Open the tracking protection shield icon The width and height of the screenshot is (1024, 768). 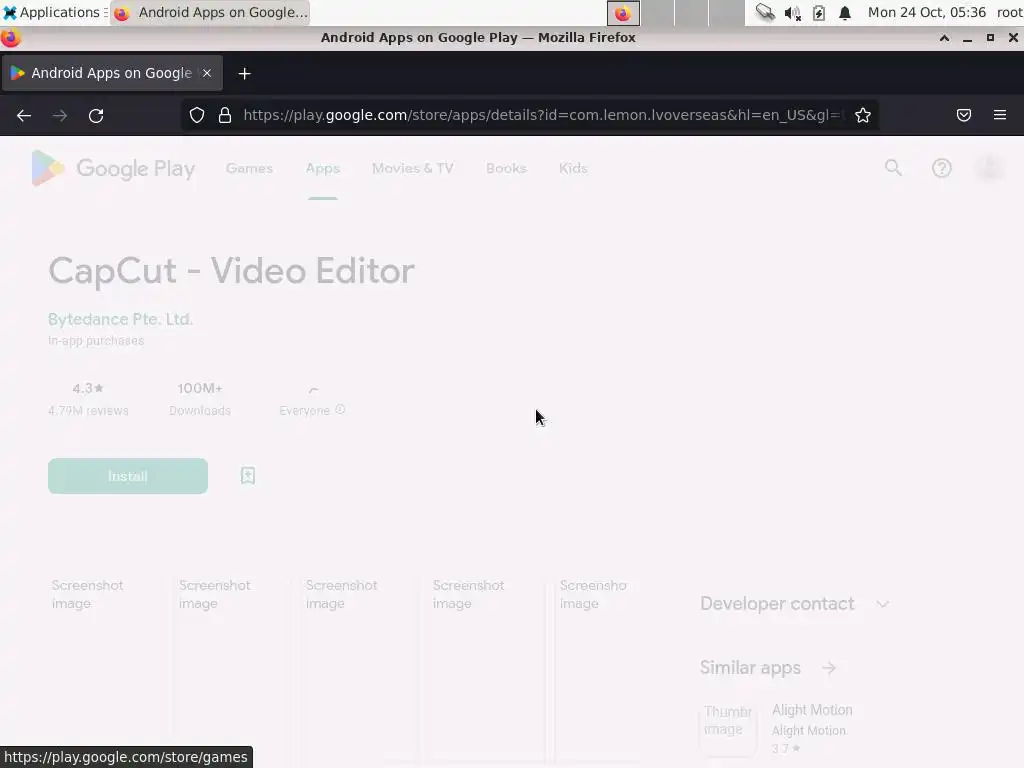197,116
